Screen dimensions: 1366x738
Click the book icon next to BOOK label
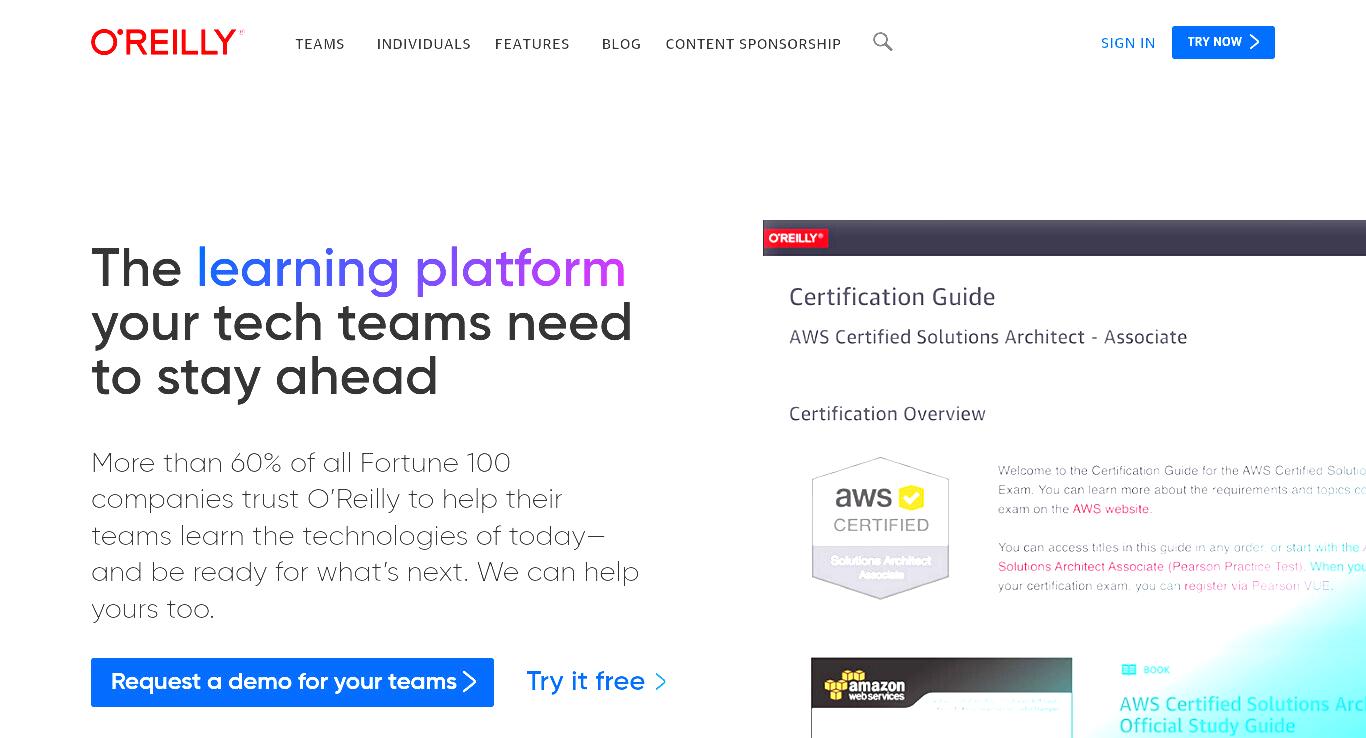point(1128,670)
